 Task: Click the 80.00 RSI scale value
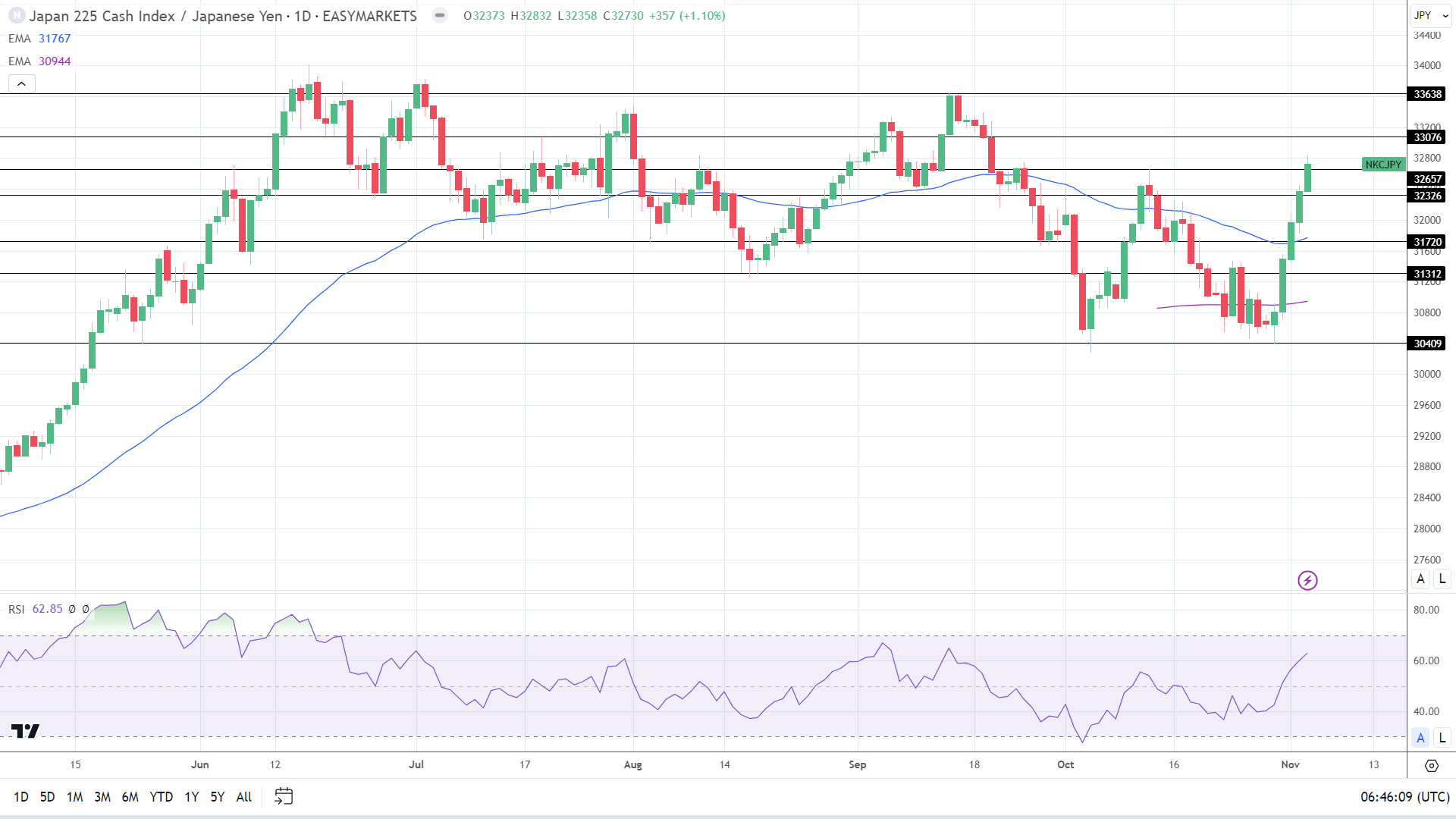1426,610
